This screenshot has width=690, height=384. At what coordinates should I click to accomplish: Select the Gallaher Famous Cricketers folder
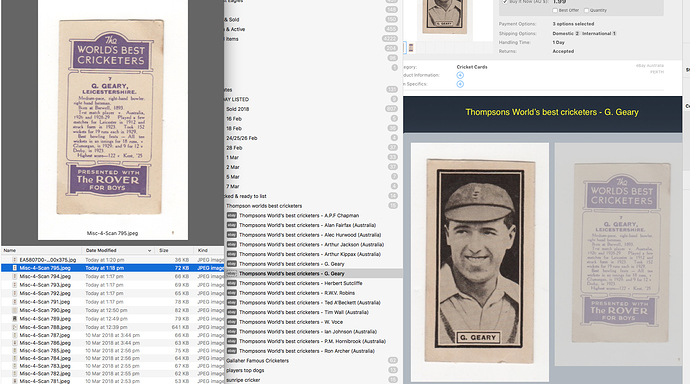(257, 361)
